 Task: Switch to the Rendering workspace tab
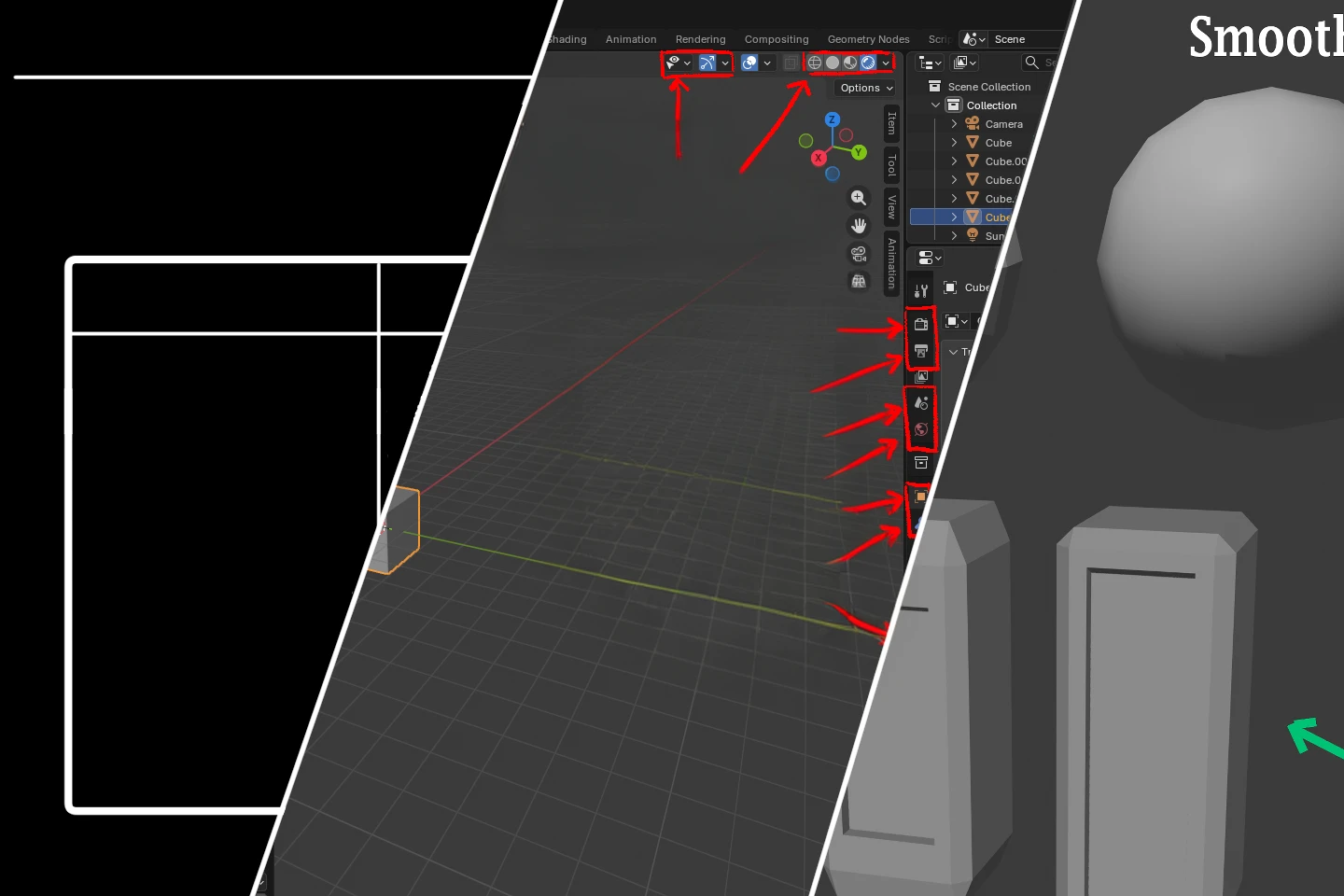click(700, 39)
